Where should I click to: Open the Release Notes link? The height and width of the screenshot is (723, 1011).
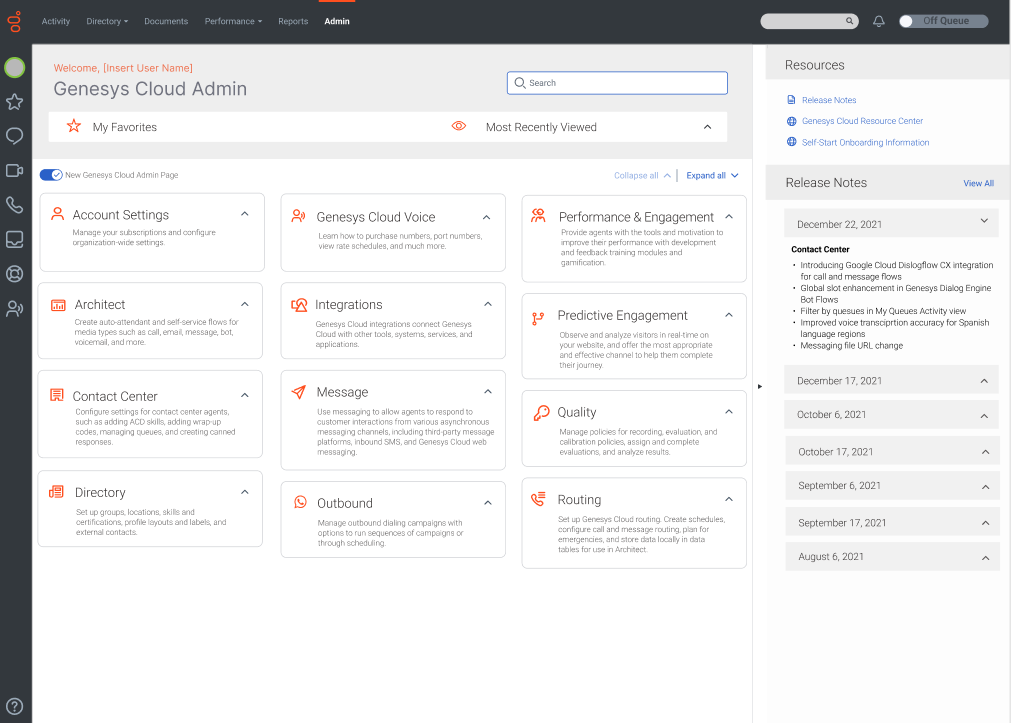[x=828, y=100]
